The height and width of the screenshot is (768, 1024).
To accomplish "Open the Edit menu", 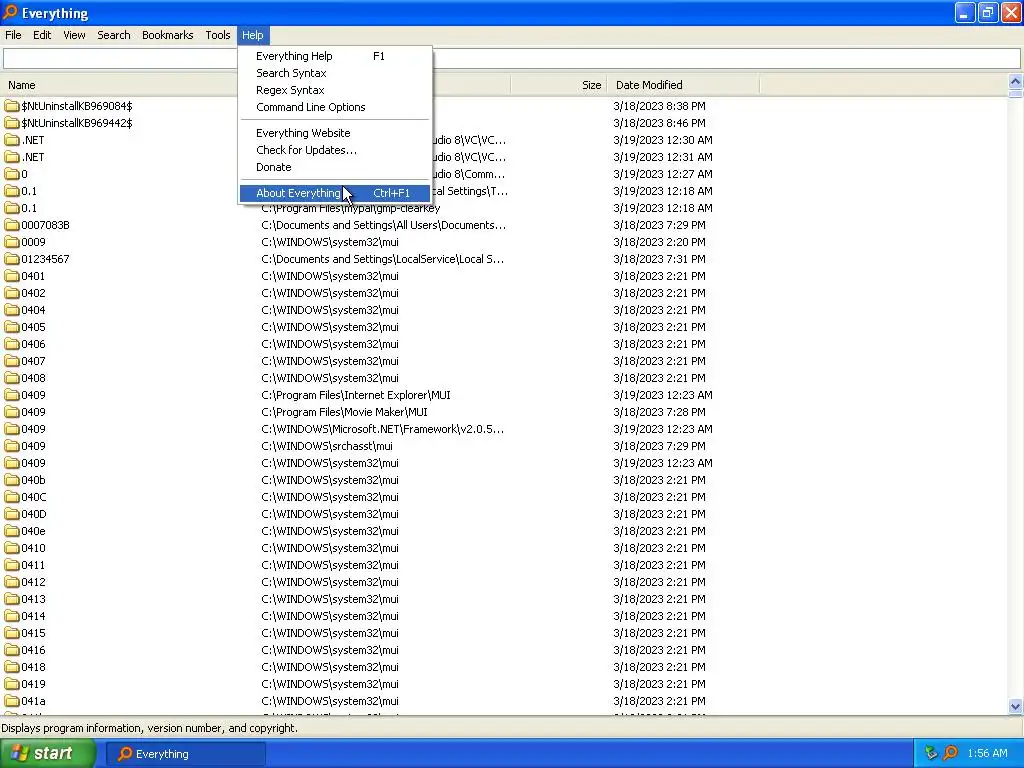I will coord(42,35).
